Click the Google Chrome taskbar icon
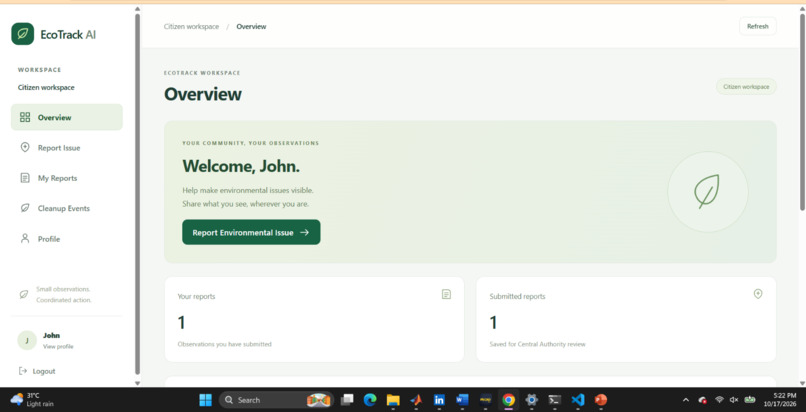806x412 pixels. 508,400
